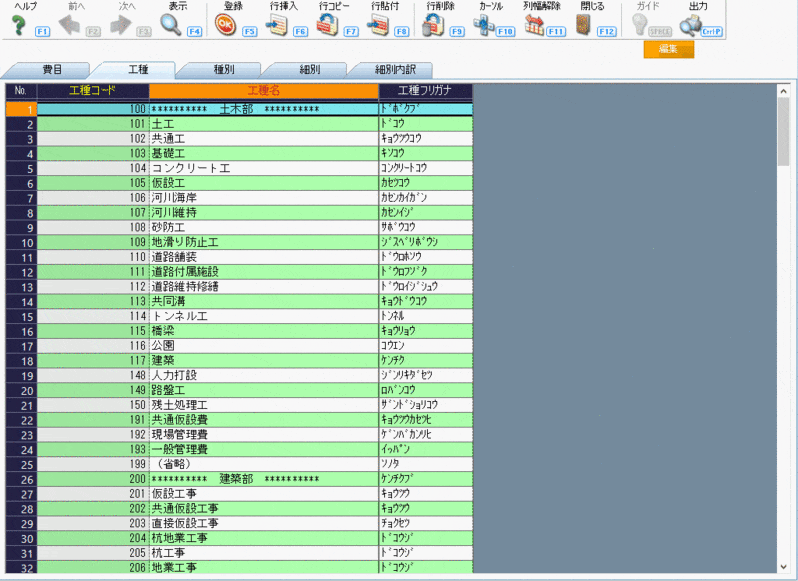Image resolution: width=798 pixels, height=581 pixels.
Task: Switch to the 細別内訳 tab
Action: (x=395, y=70)
